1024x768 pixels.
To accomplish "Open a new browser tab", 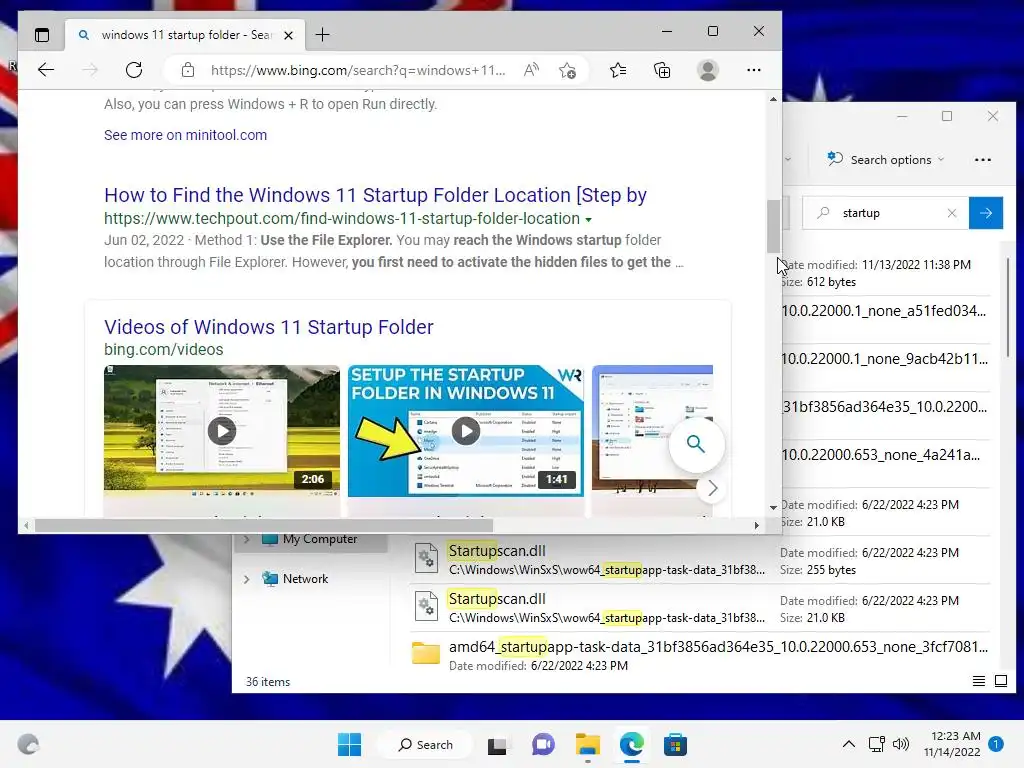I will pos(323,35).
